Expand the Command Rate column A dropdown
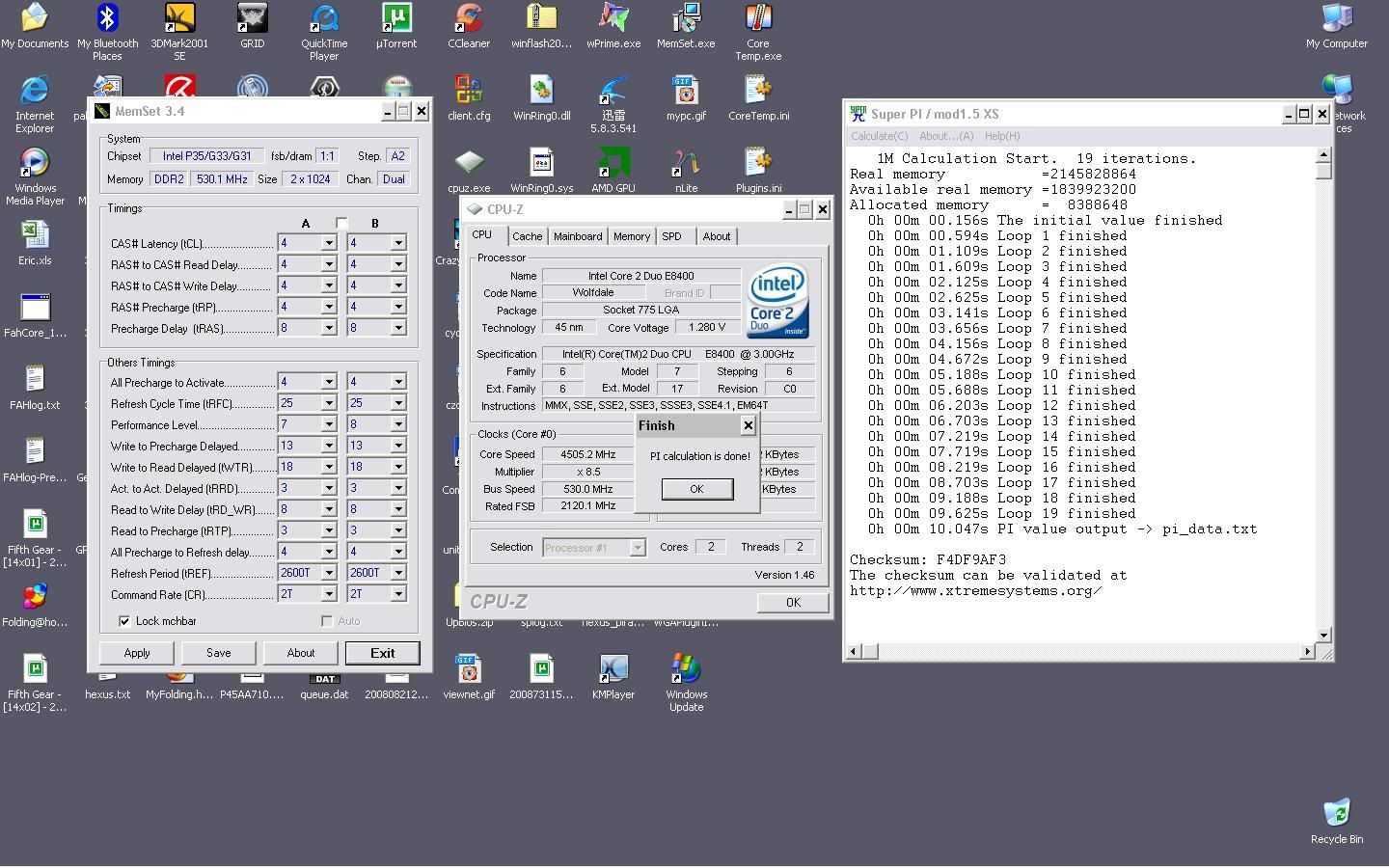 (328, 595)
